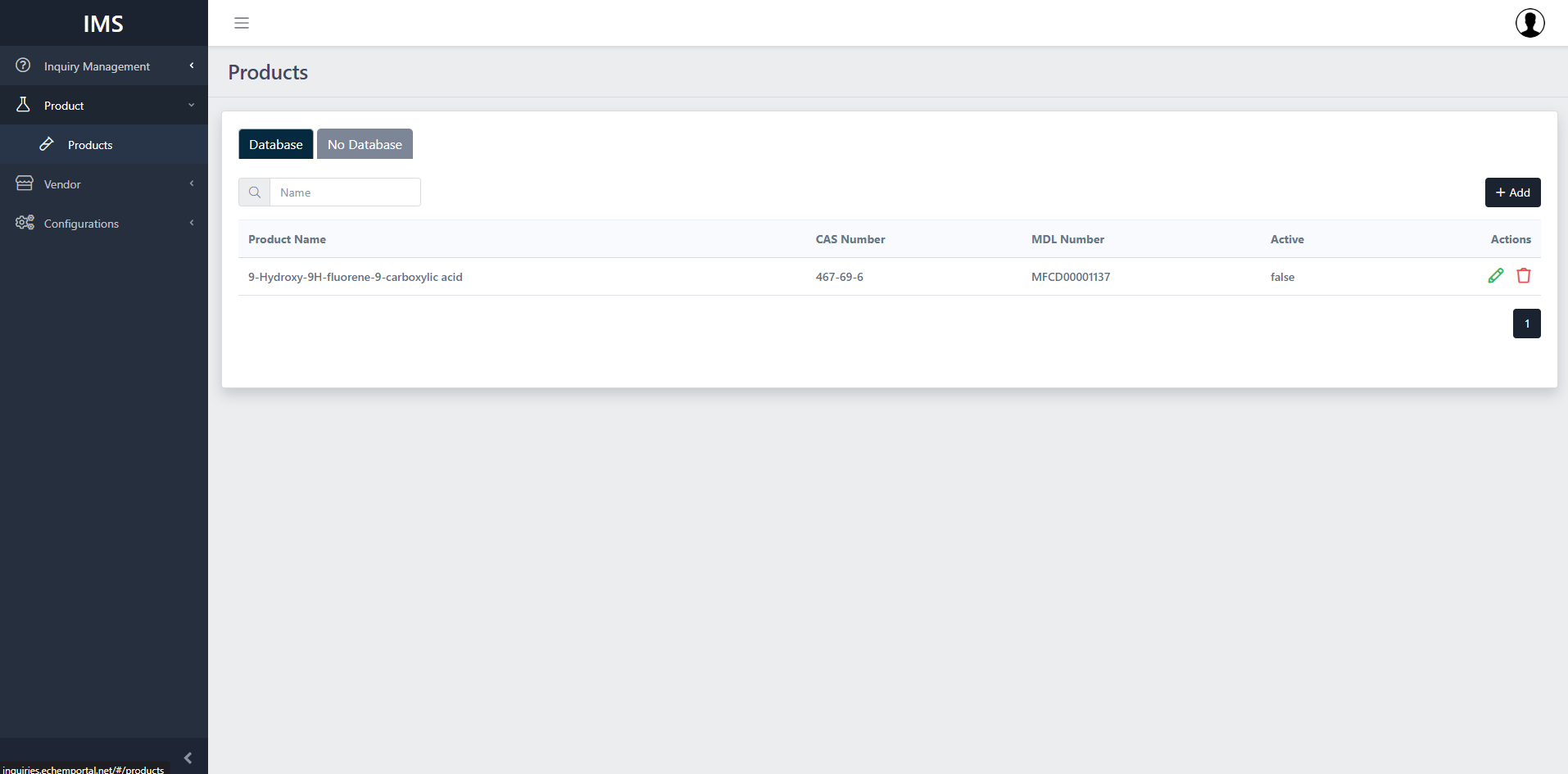Select the Database tab
Viewport: 1568px width, 774px height.
(x=275, y=144)
